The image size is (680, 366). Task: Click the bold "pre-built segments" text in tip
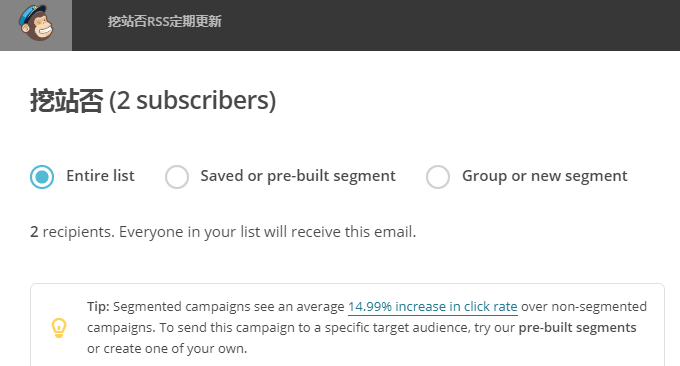tap(577, 327)
